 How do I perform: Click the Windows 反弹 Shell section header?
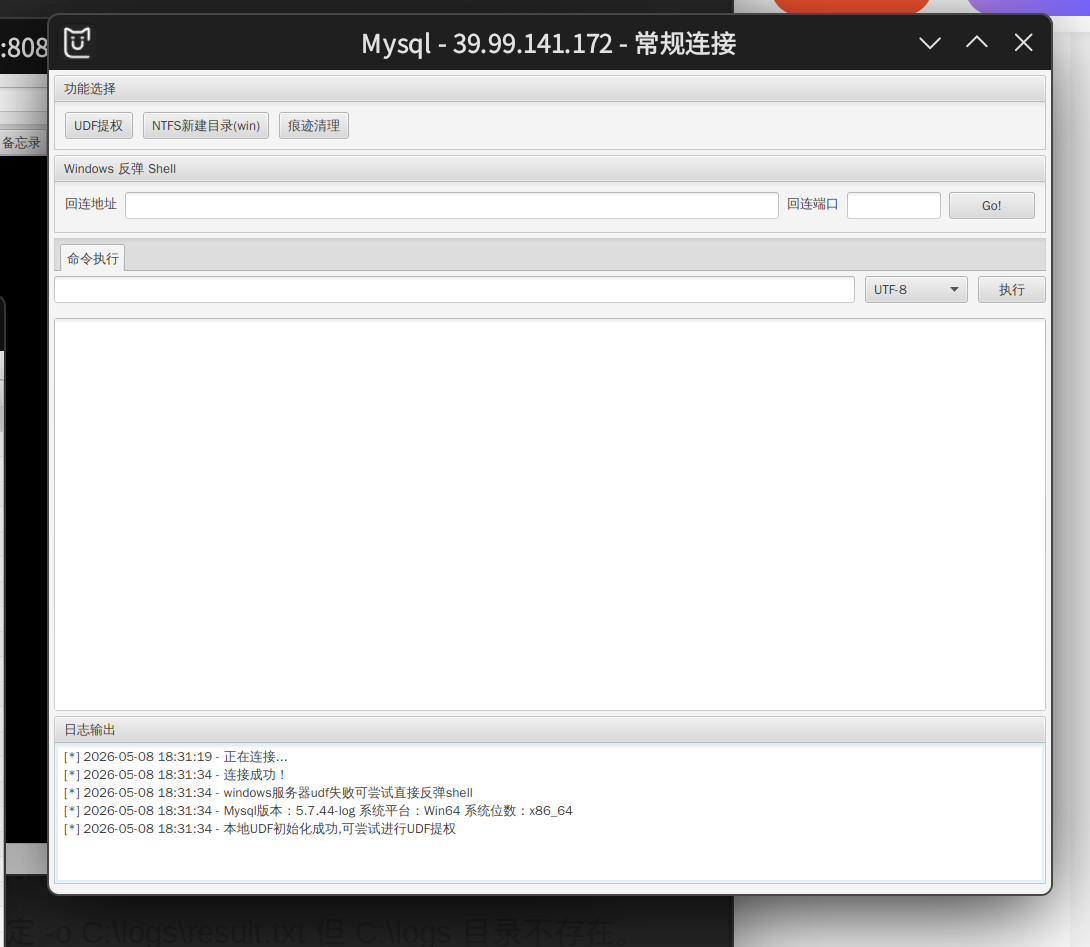pyautogui.click(x=550, y=169)
